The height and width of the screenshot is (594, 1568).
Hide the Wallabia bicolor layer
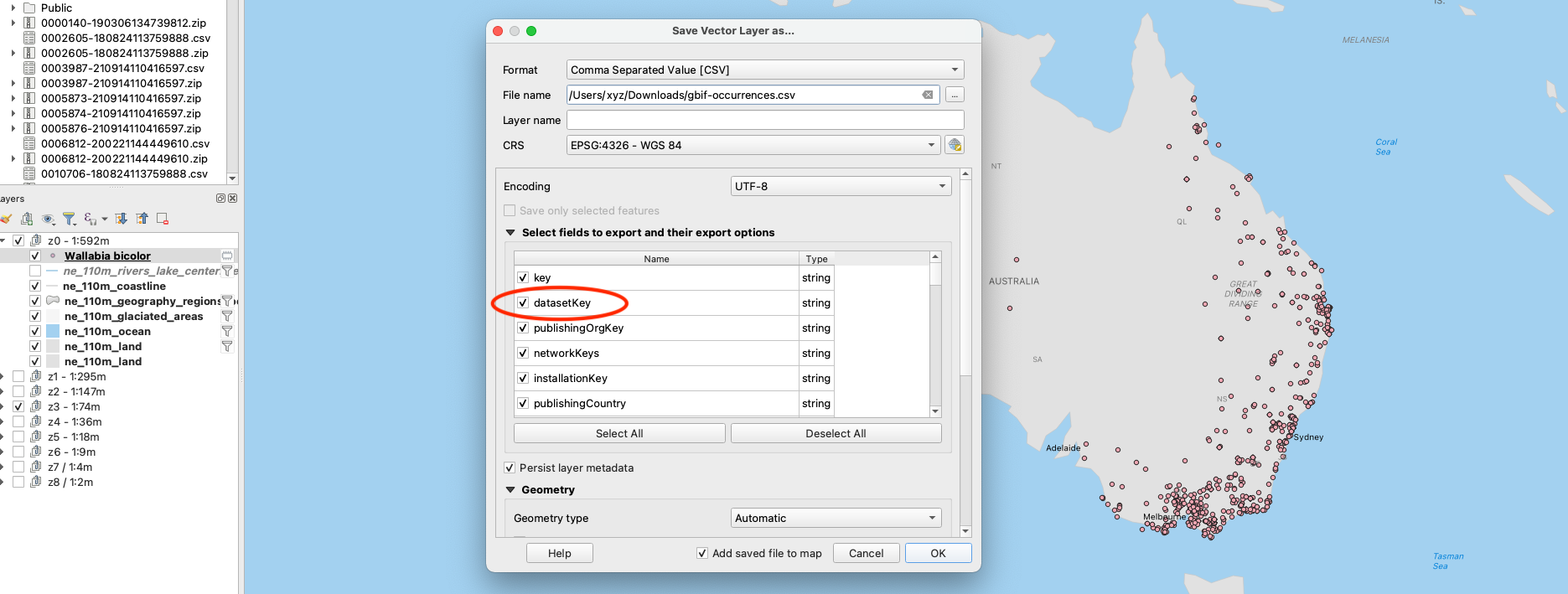point(35,256)
